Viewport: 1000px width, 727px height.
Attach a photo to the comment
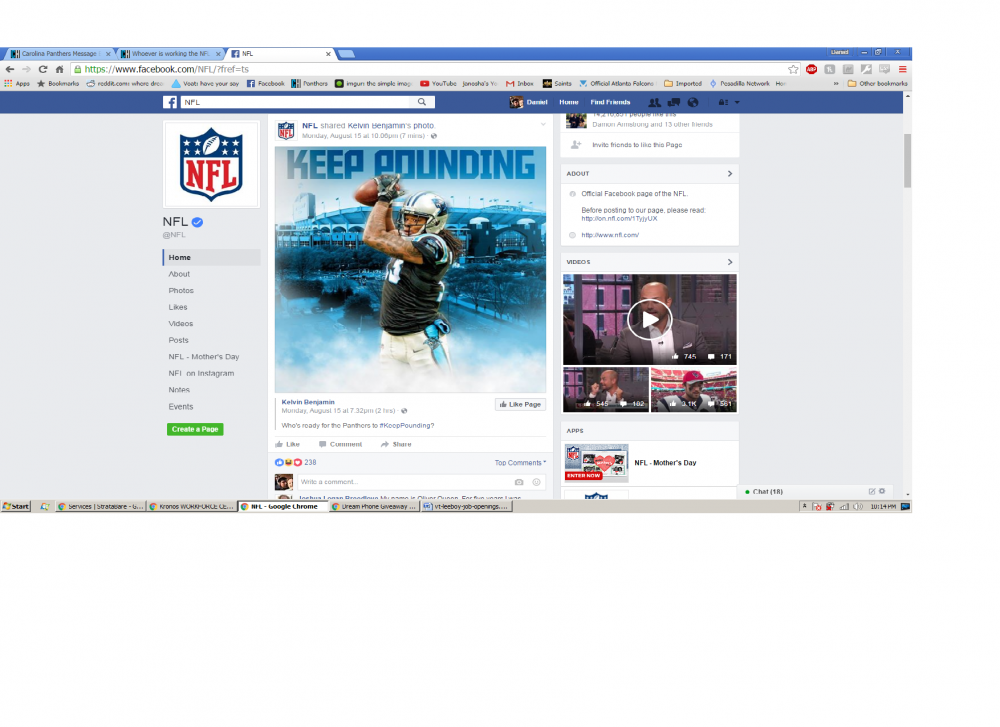pos(519,482)
